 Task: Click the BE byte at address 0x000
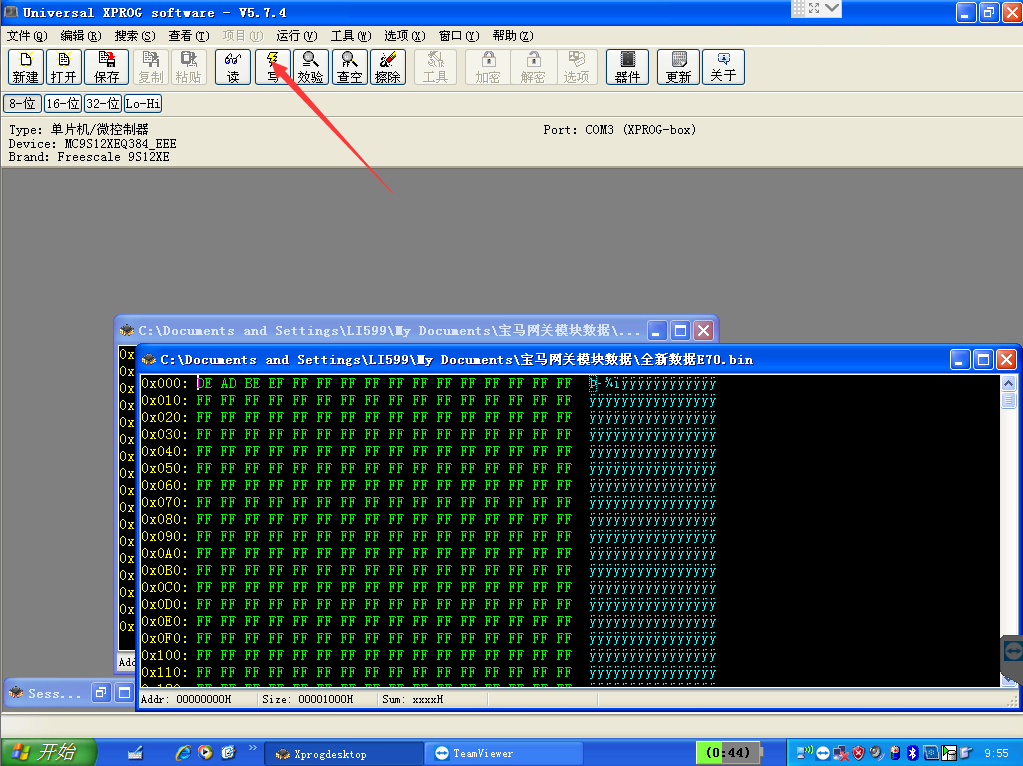[x=252, y=384]
